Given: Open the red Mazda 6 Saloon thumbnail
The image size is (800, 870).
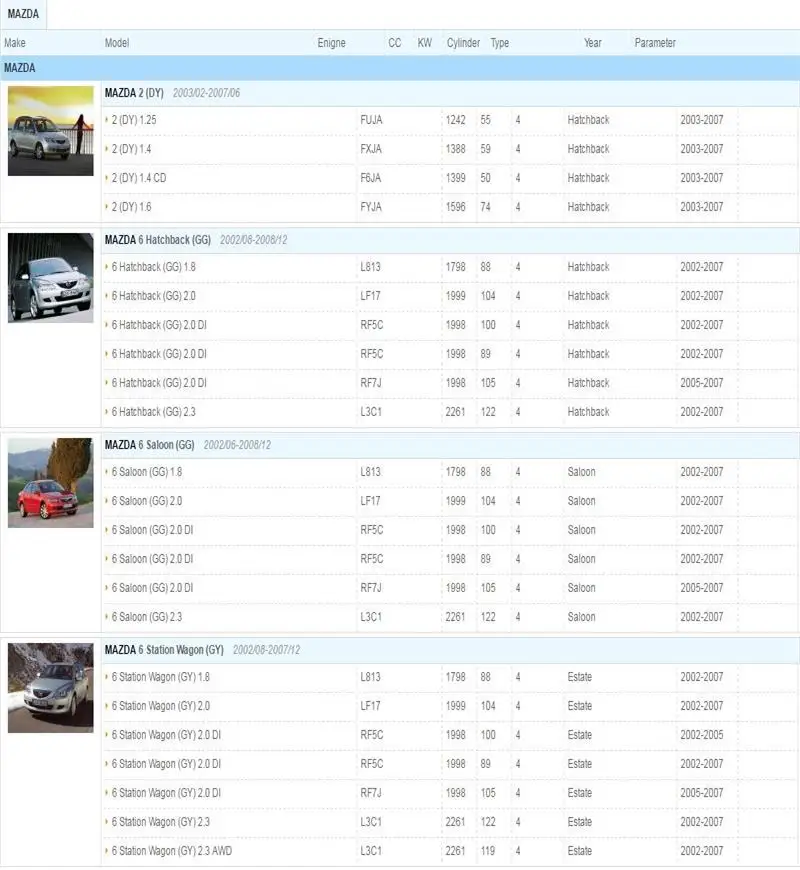Looking at the screenshot, I should (50, 483).
